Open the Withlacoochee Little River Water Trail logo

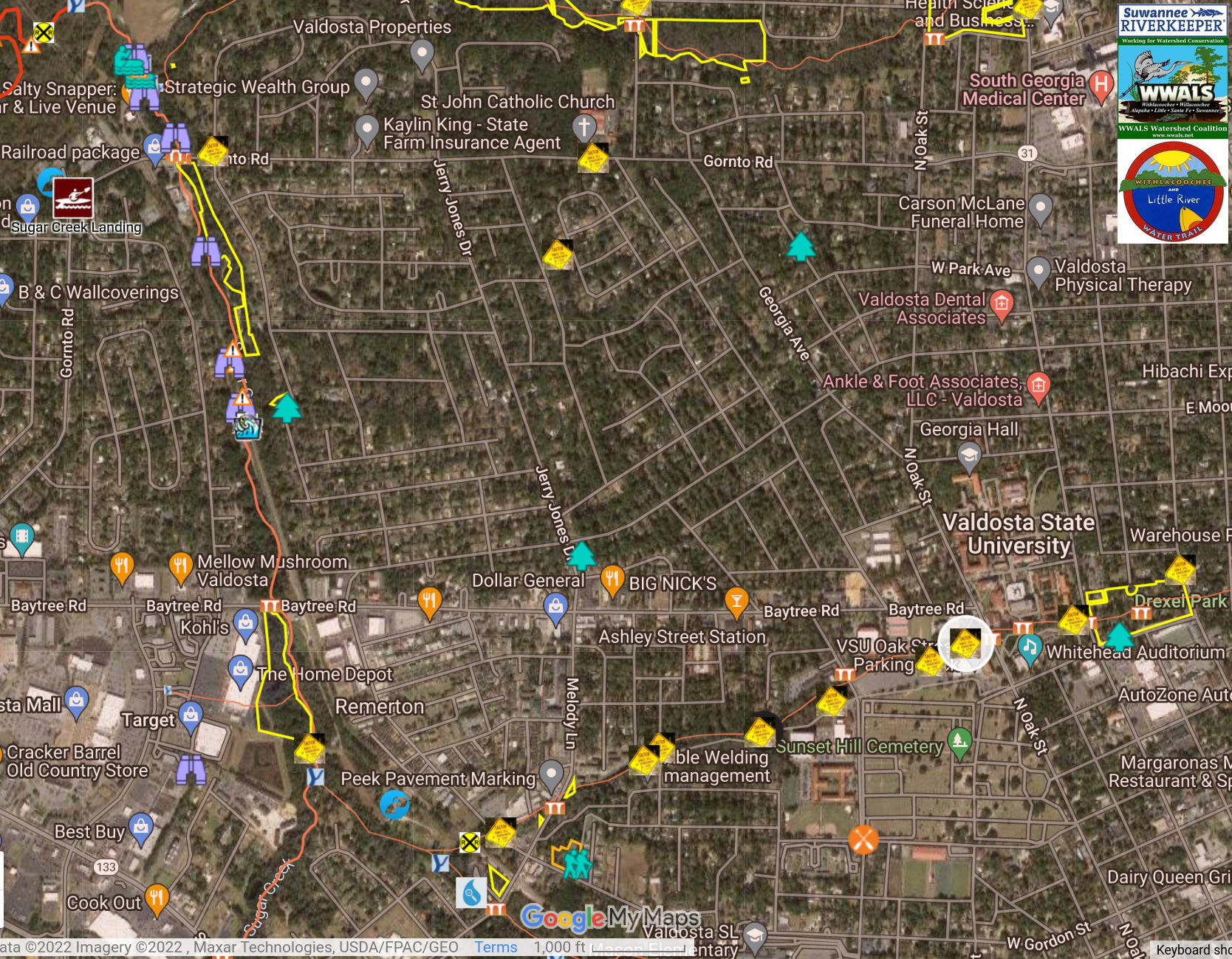(x=1172, y=191)
